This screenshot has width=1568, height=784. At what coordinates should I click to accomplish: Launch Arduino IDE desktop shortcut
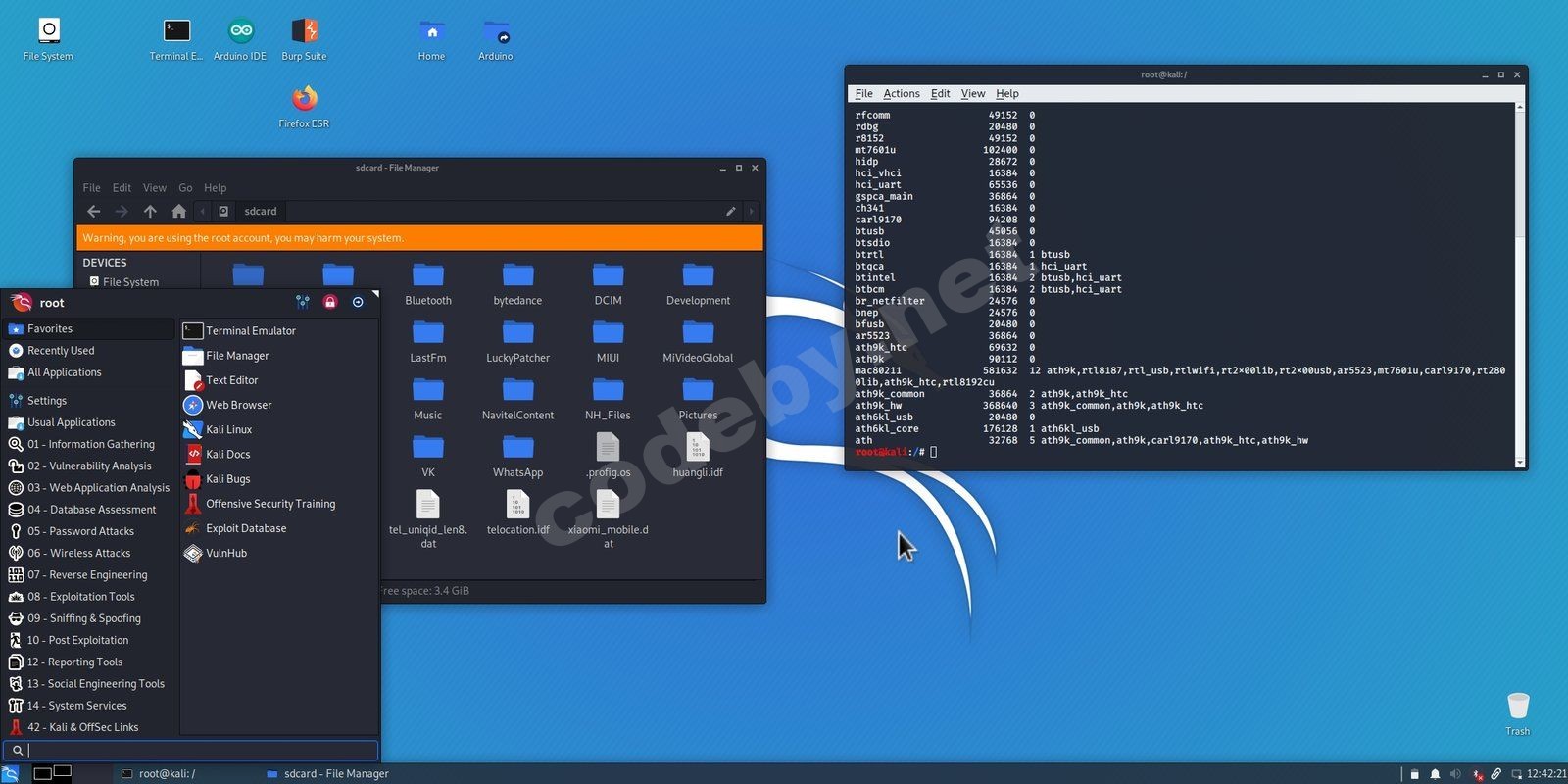[240, 32]
